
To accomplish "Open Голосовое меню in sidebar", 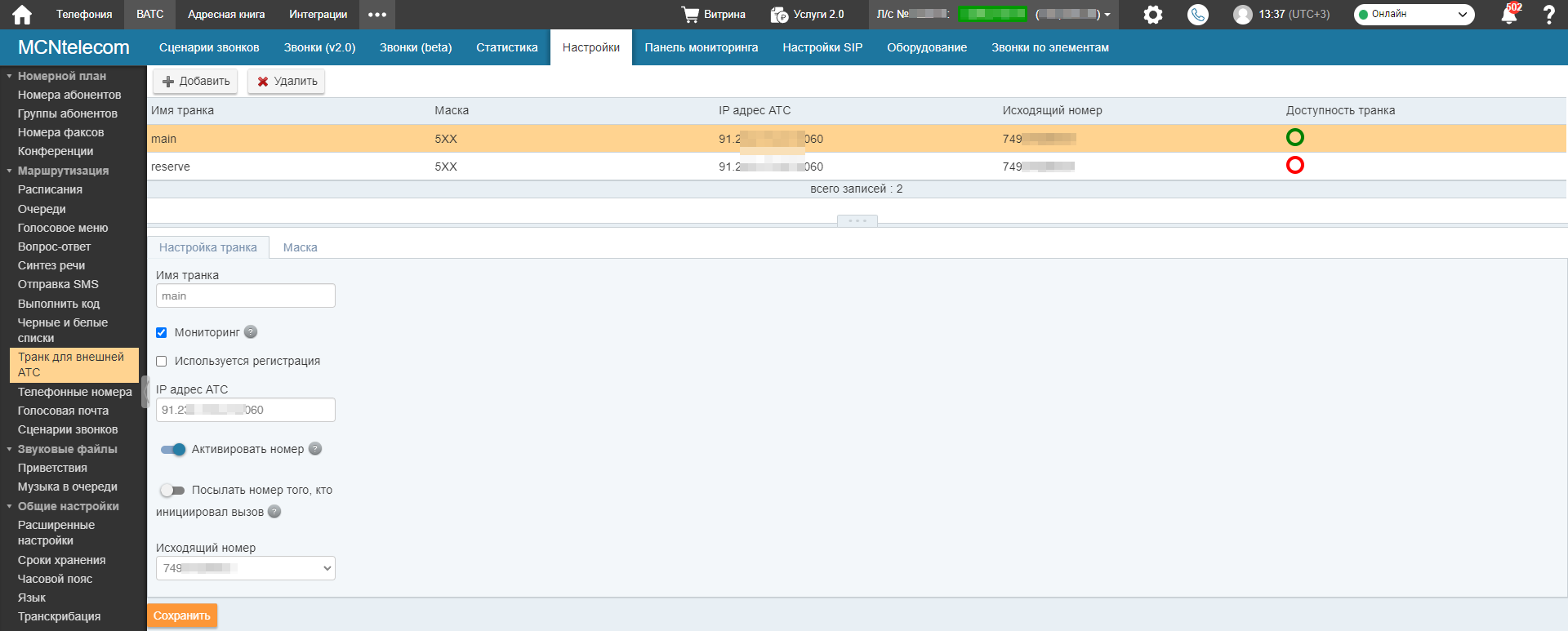I will click(x=63, y=228).
